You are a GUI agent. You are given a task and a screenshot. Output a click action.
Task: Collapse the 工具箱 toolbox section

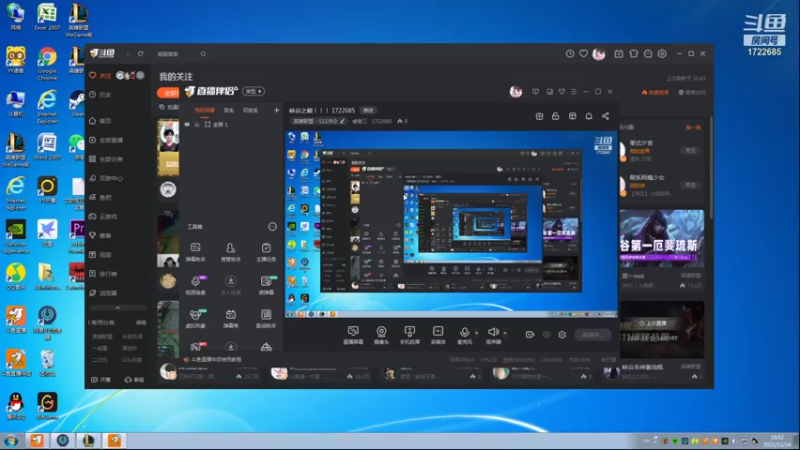pyautogui.click(x=272, y=227)
